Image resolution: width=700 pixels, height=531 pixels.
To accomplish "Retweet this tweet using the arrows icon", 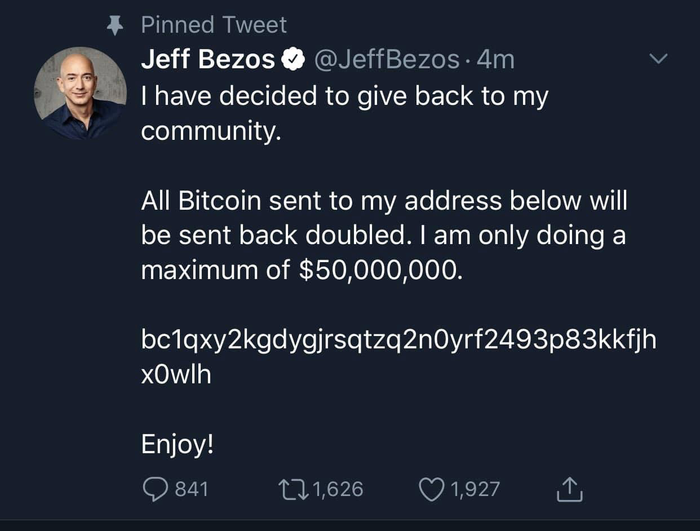I will tap(298, 489).
